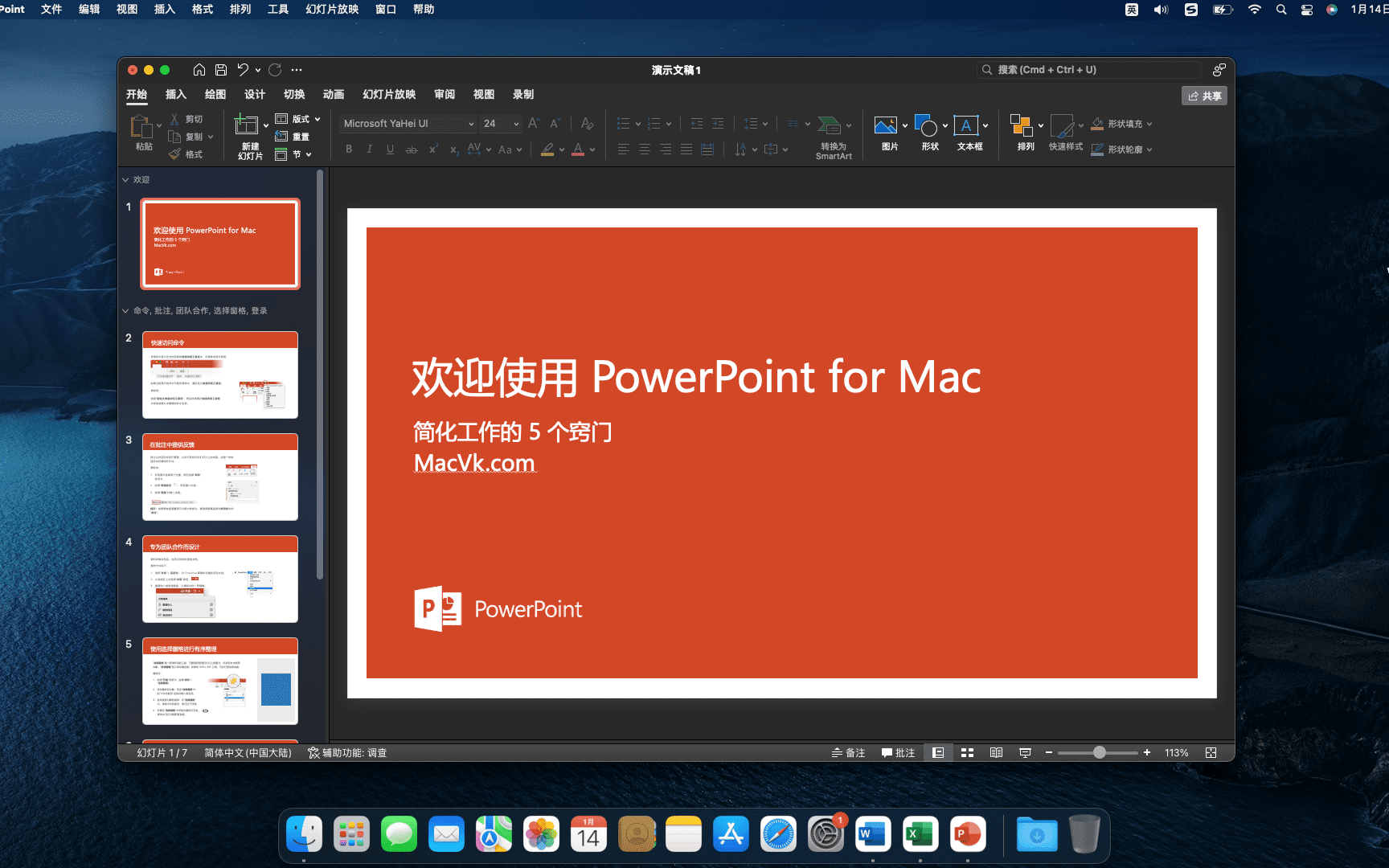Click the search field 搜索 (Cmd + Ctrl + U)

1088,70
